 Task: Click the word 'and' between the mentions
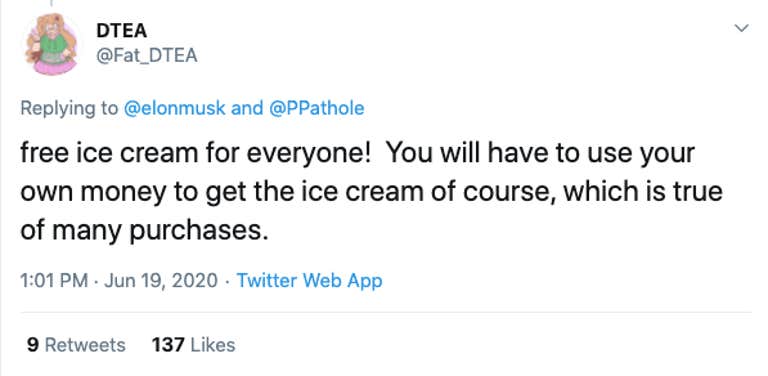(x=247, y=108)
